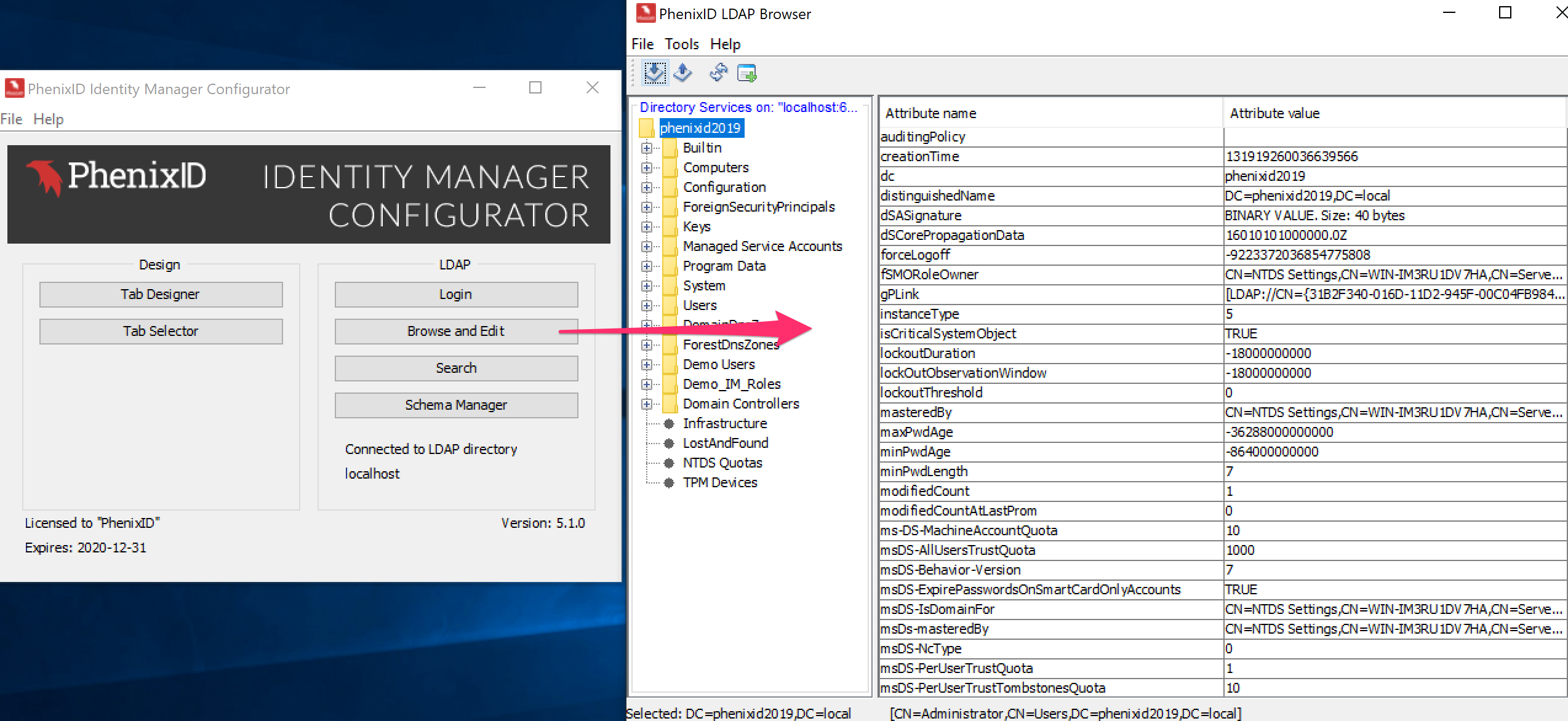
Task: Click the LostAndFound leaf node icon
Action: (669, 443)
